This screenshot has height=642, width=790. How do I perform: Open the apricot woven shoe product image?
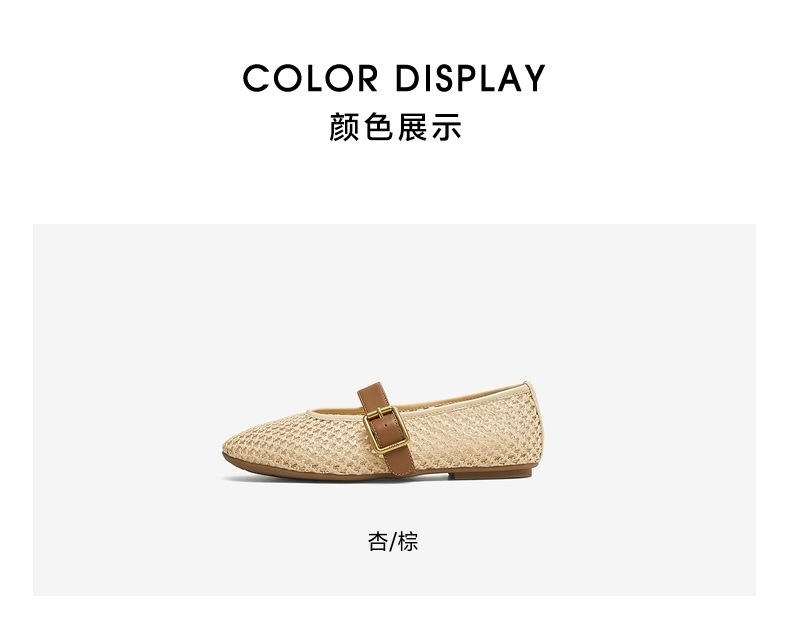coord(383,432)
